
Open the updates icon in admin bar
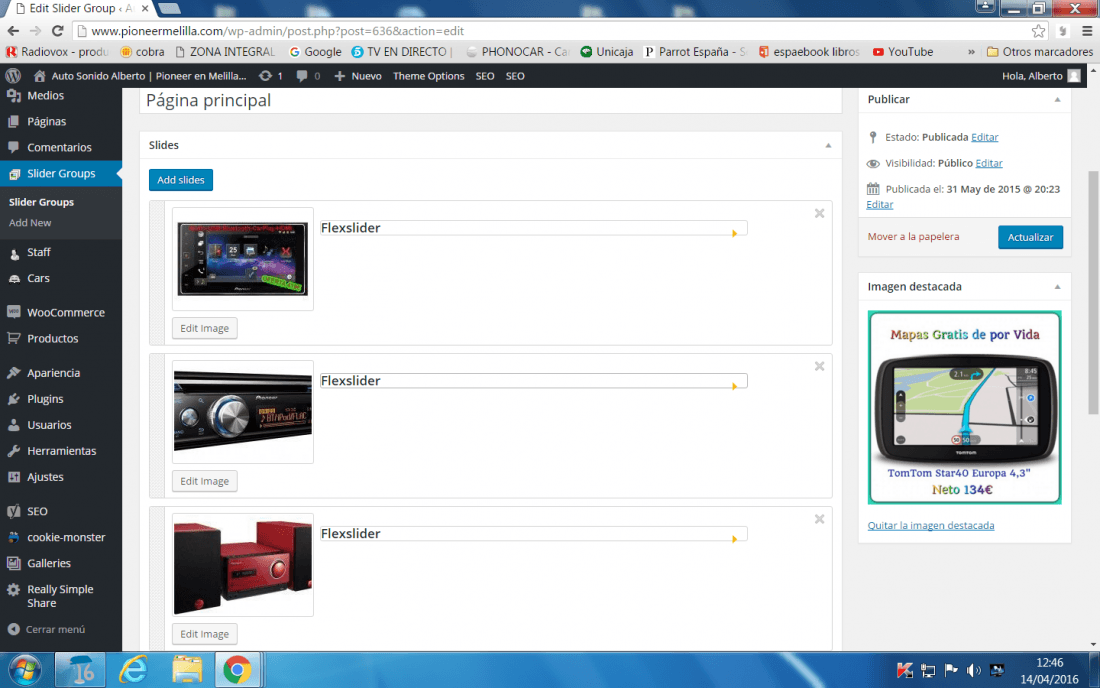coord(264,76)
